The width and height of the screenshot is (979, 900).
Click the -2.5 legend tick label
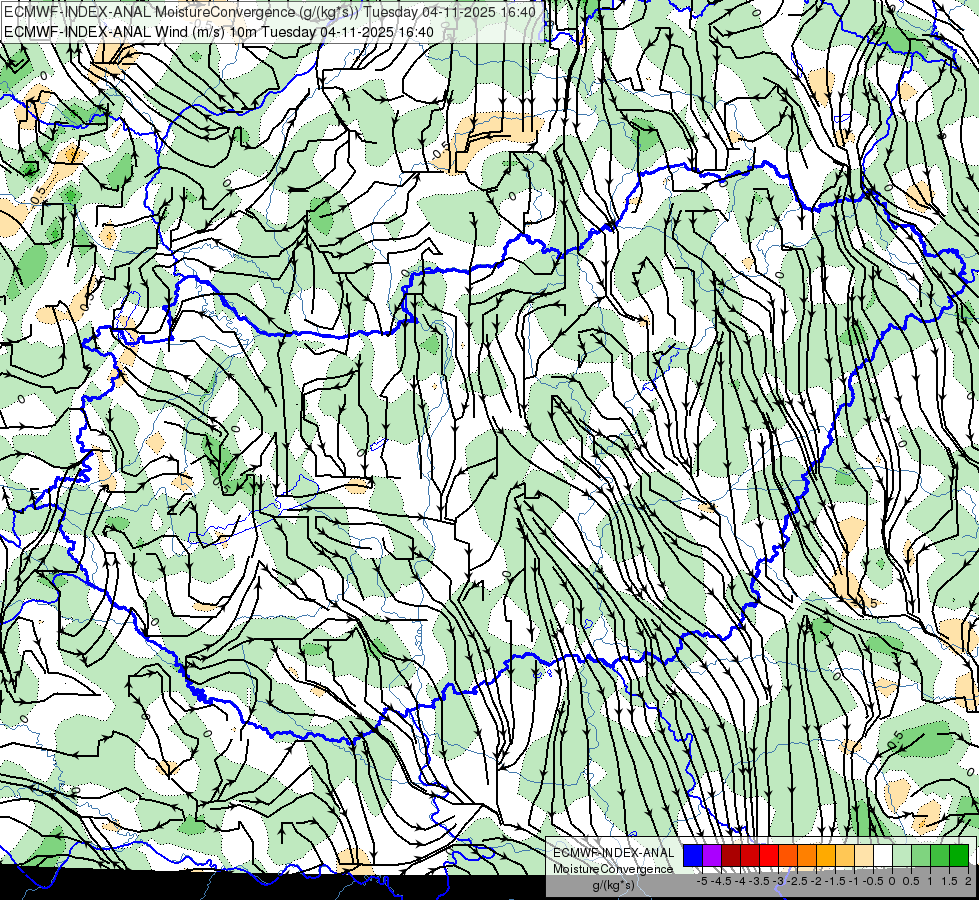tap(797, 881)
